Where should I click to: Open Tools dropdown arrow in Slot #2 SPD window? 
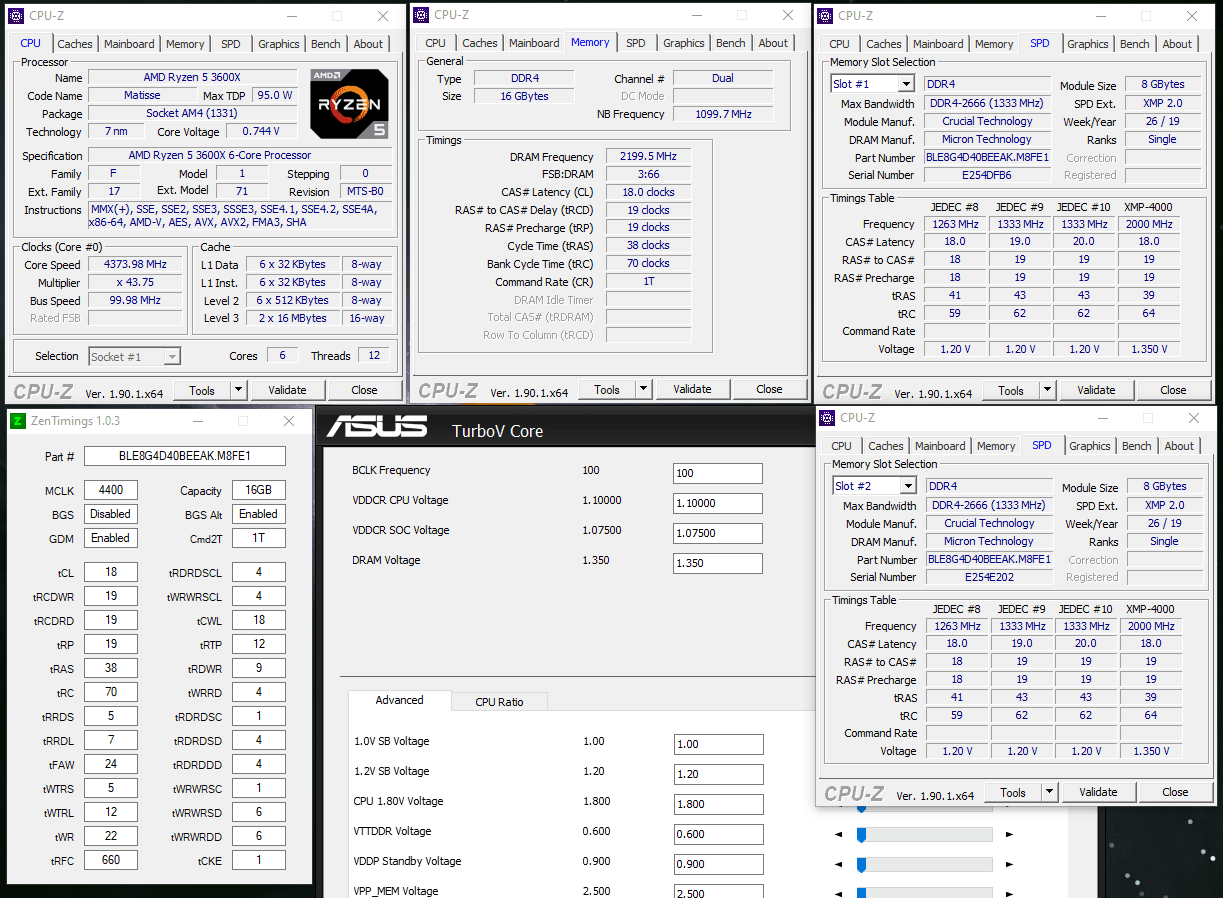pyautogui.click(x=1050, y=792)
